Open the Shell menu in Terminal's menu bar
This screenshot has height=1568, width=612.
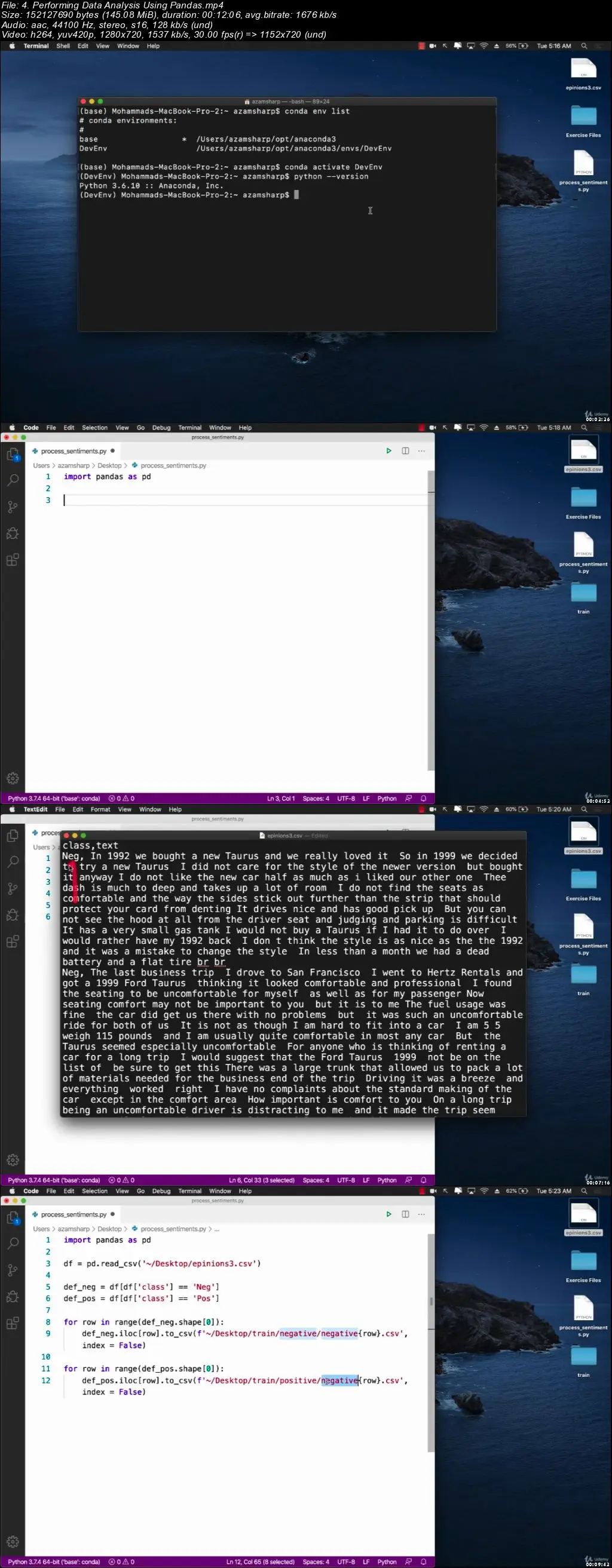point(63,46)
